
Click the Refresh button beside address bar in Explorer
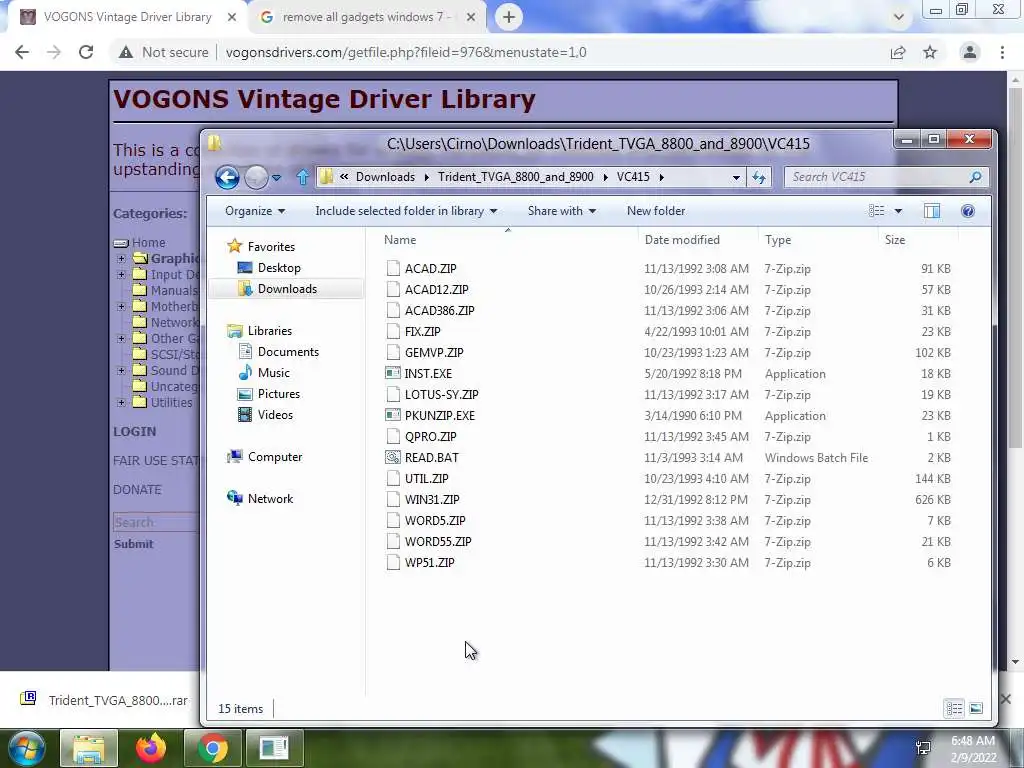click(x=759, y=177)
